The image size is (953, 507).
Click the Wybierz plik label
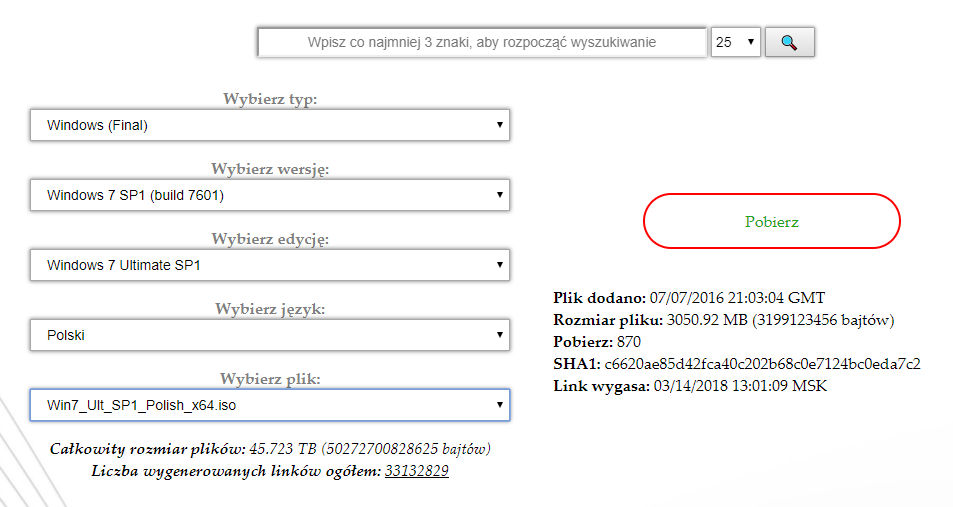click(x=270, y=379)
